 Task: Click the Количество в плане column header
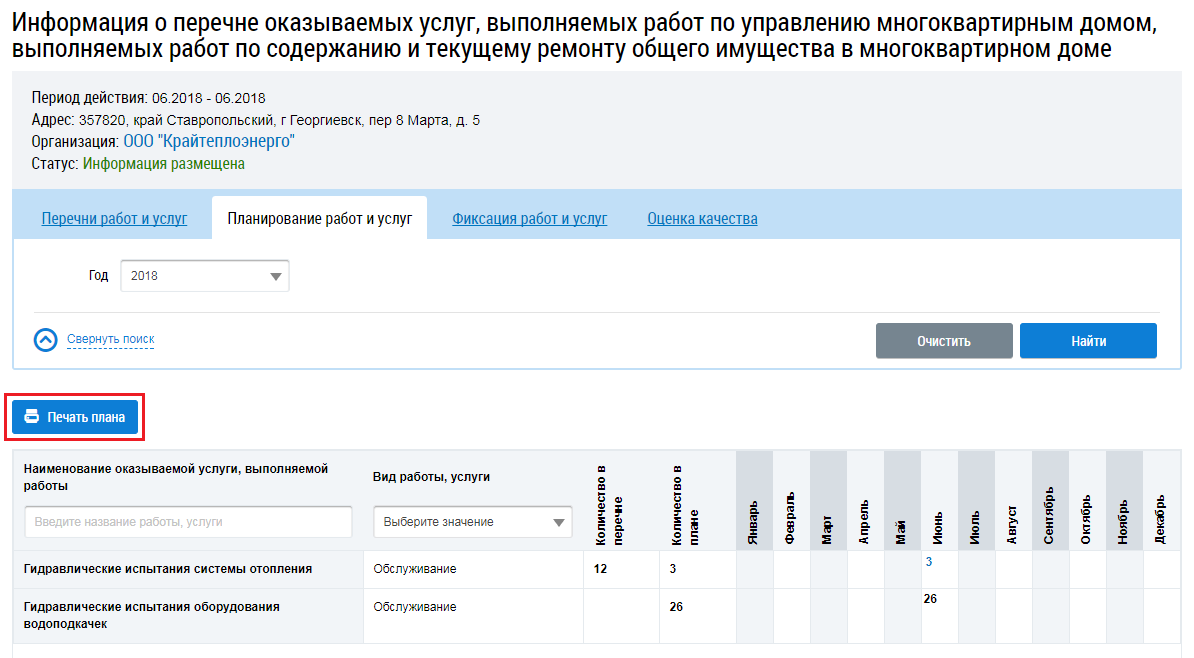click(x=678, y=505)
